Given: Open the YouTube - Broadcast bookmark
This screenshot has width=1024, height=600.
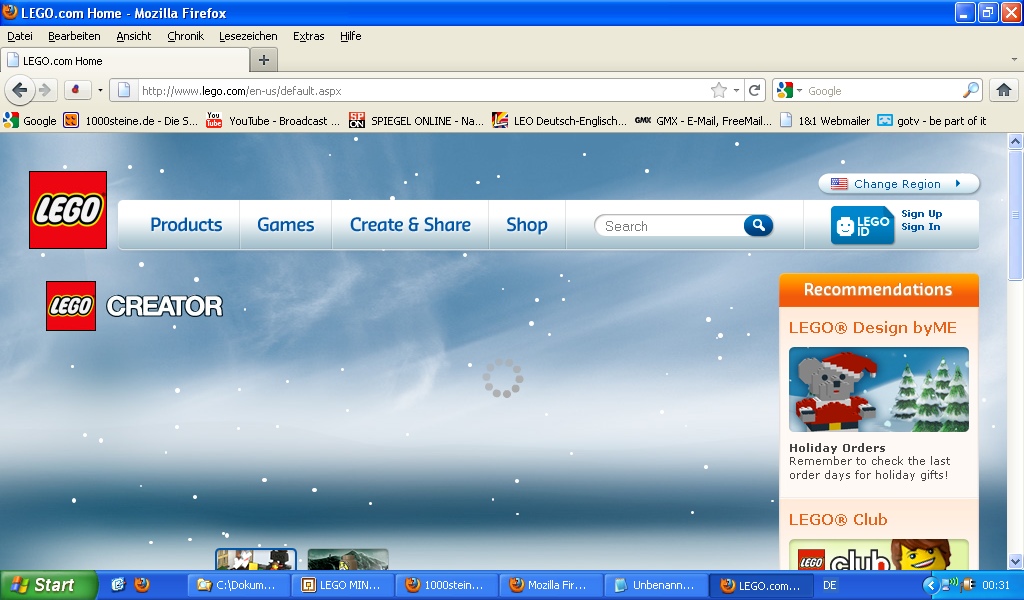Looking at the screenshot, I should 273,121.
